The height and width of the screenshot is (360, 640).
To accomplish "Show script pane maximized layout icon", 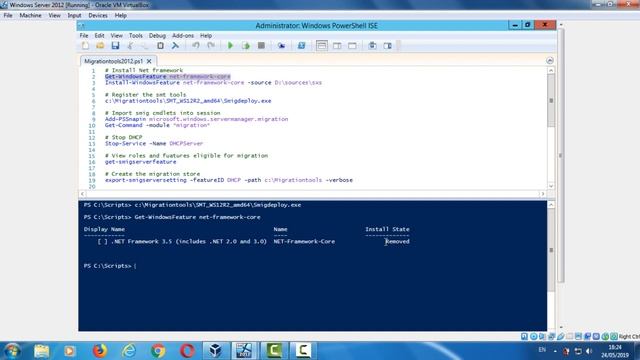I will tap(352, 46).
